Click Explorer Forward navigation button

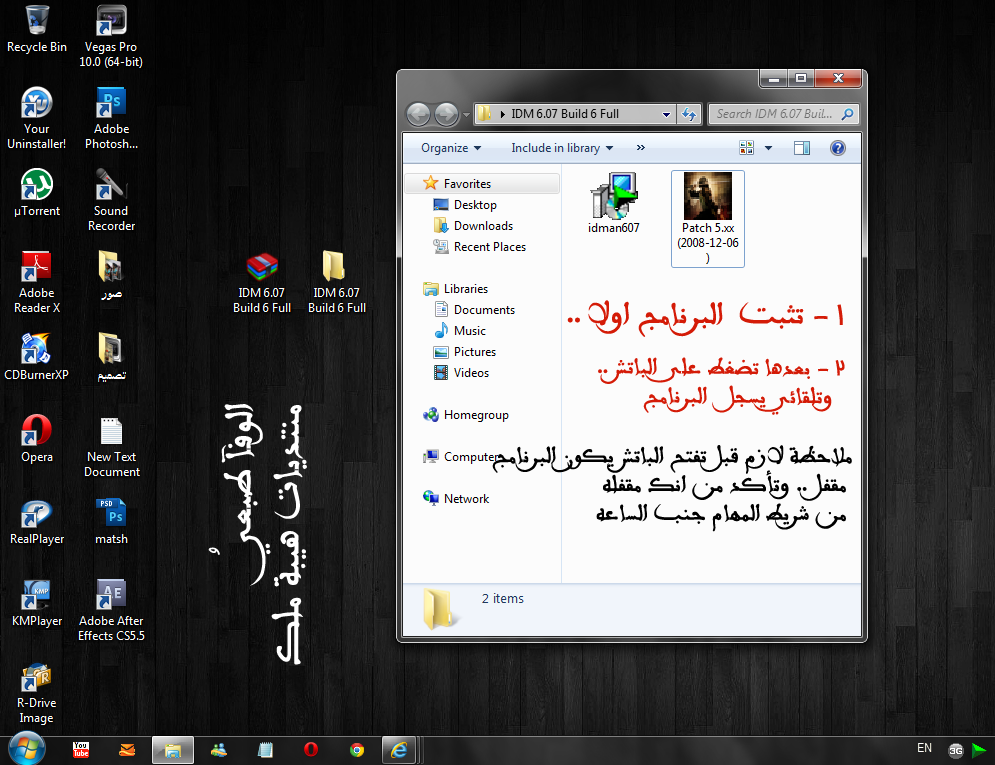click(x=447, y=114)
